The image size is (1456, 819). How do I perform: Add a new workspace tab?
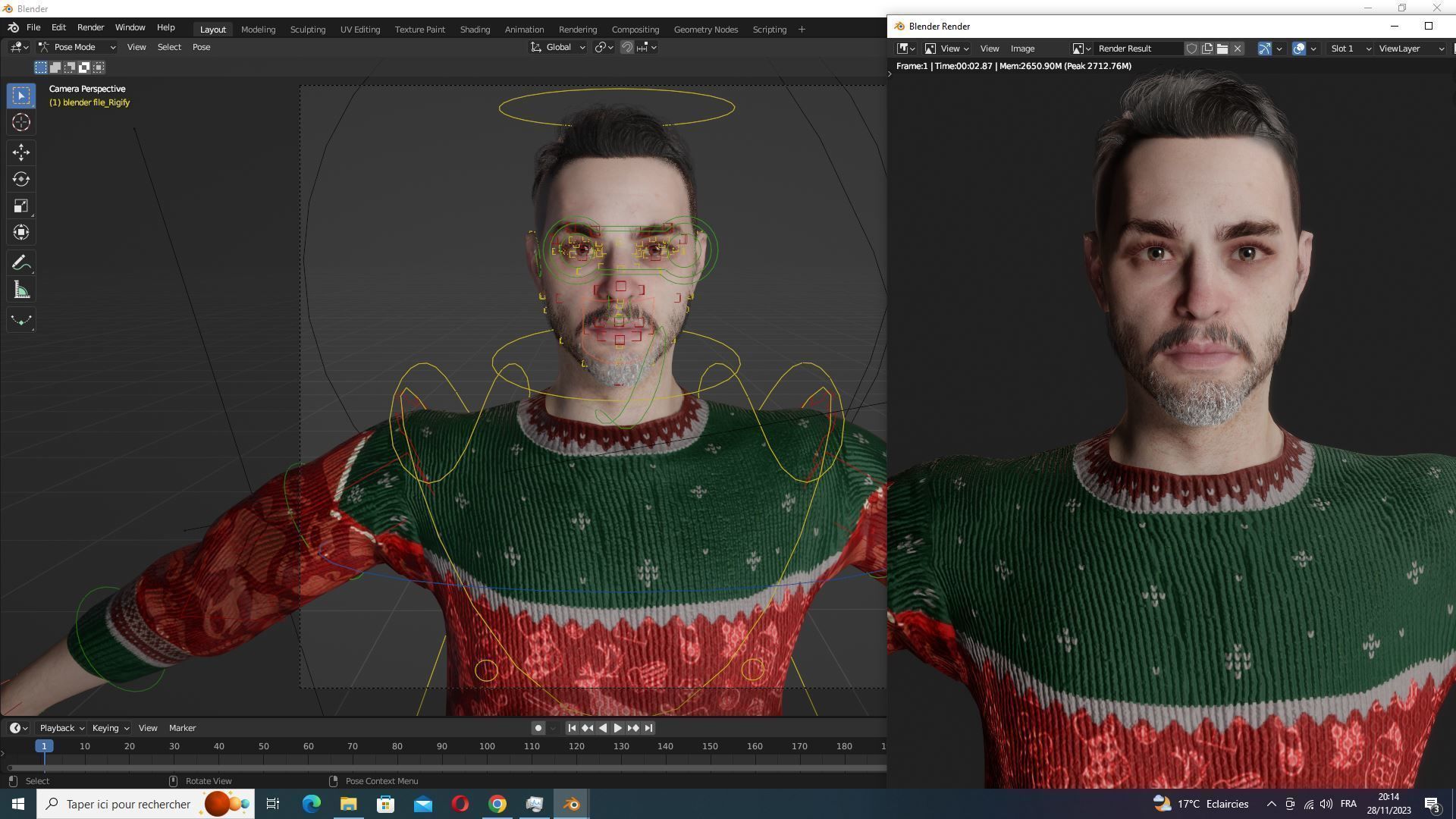802,30
